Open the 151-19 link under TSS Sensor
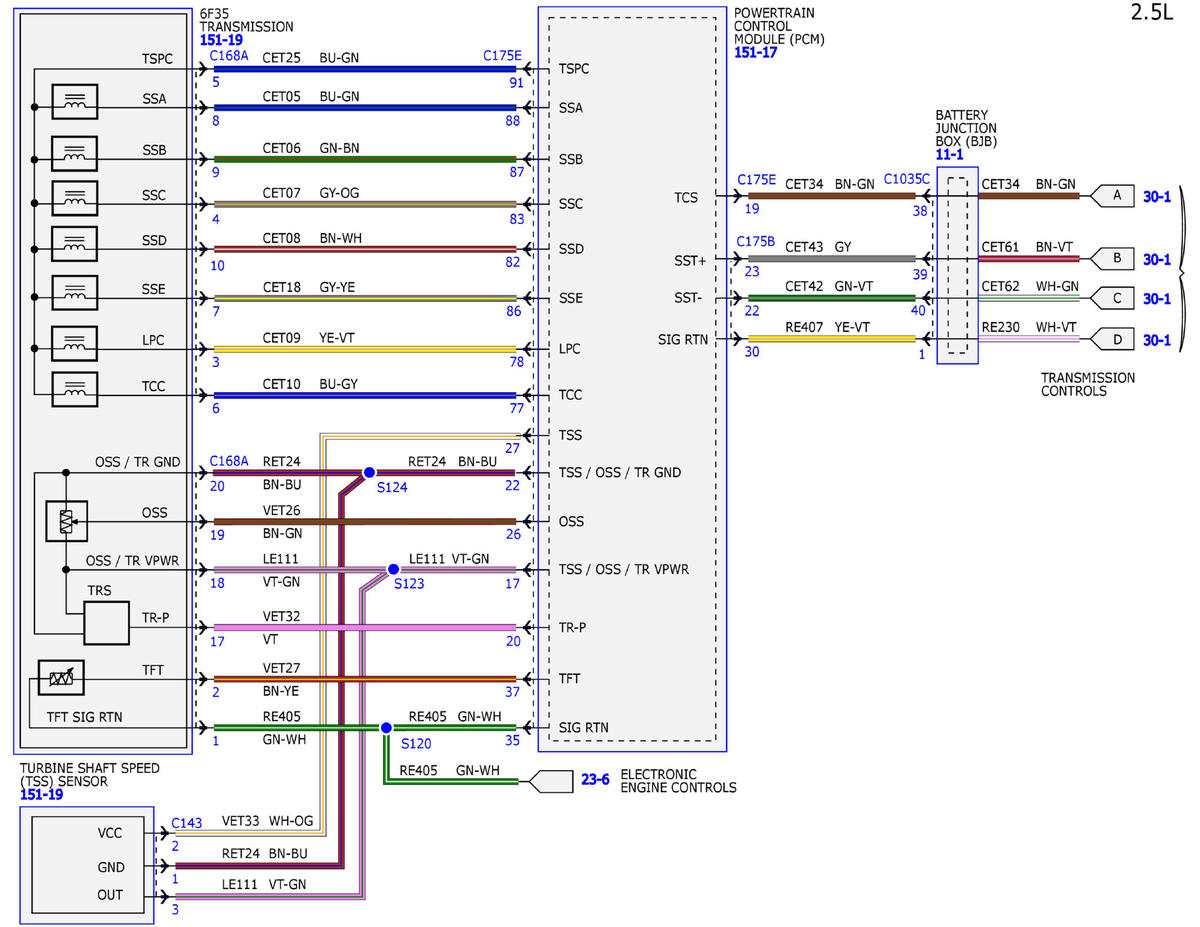The height and width of the screenshot is (927, 1200). click(x=41, y=794)
